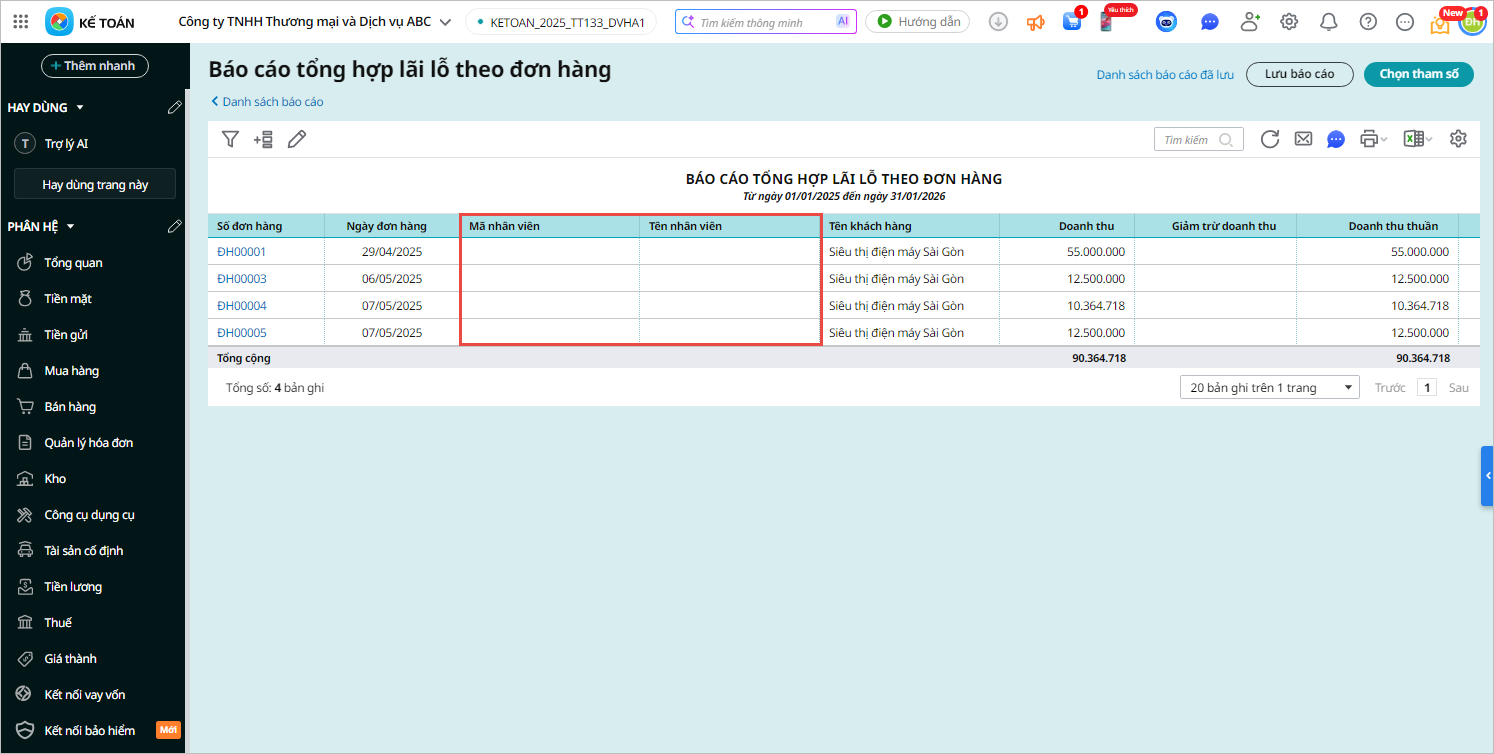Click the pencil edit icon in report toolbar

pyautogui.click(x=297, y=140)
